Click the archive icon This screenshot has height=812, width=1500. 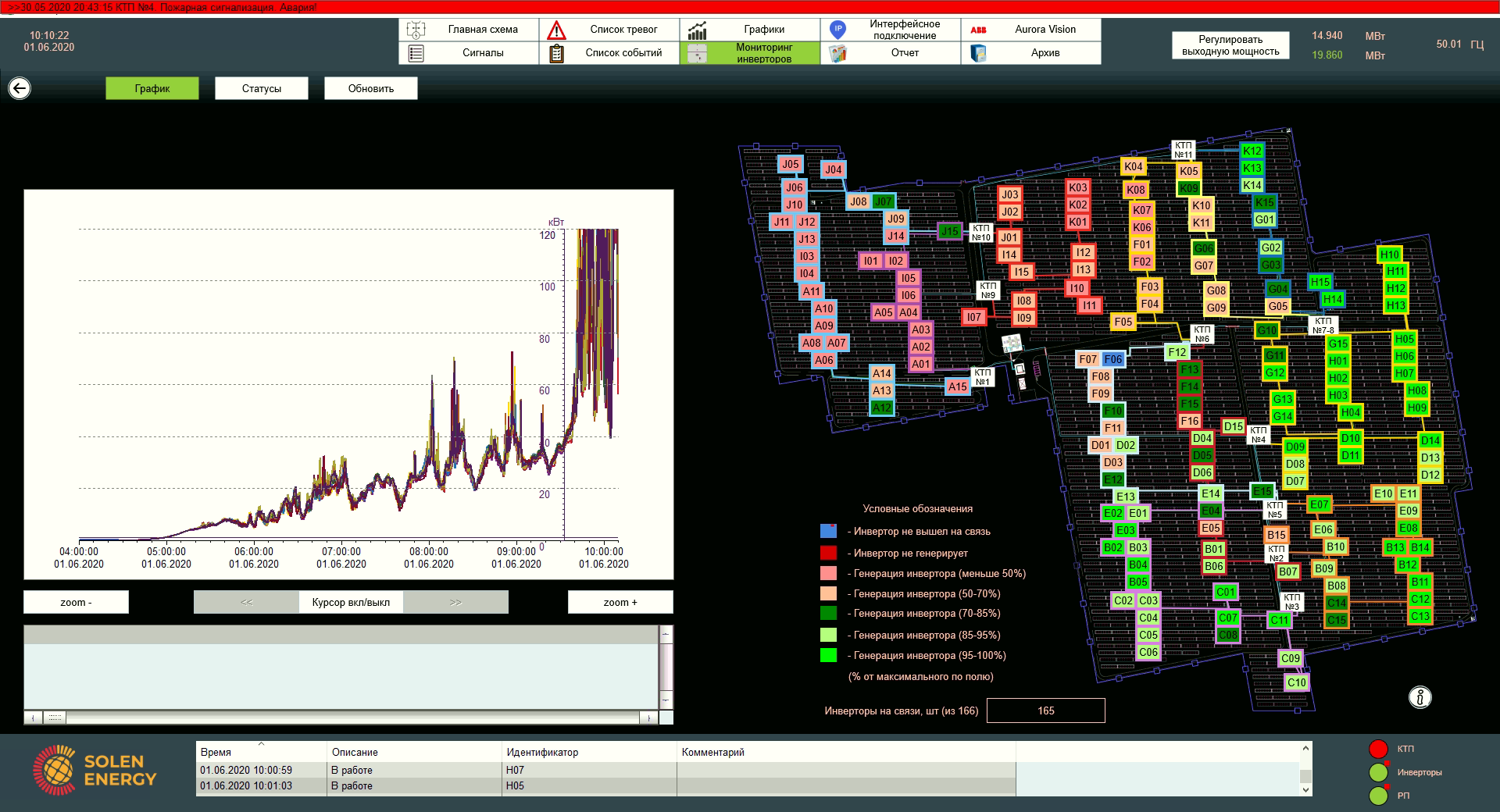click(x=977, y=53)
